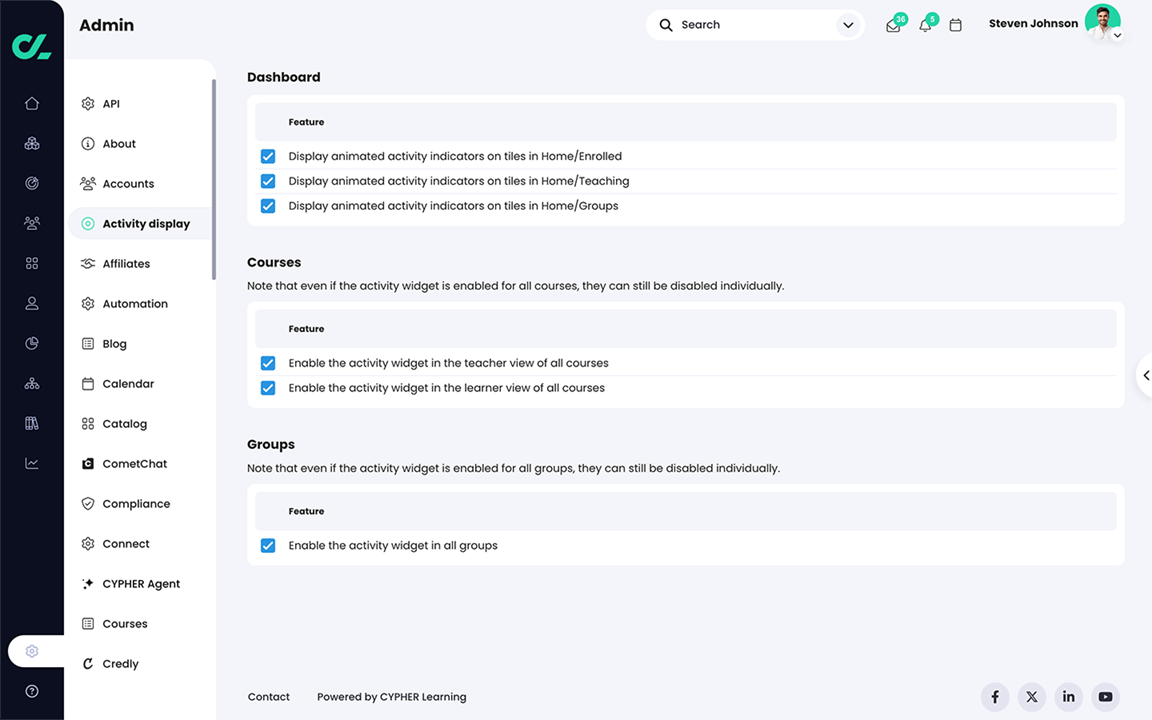Visit the Facebook icon in the footer
This screenshot has width=1152, height=720.
pos(994,697)
